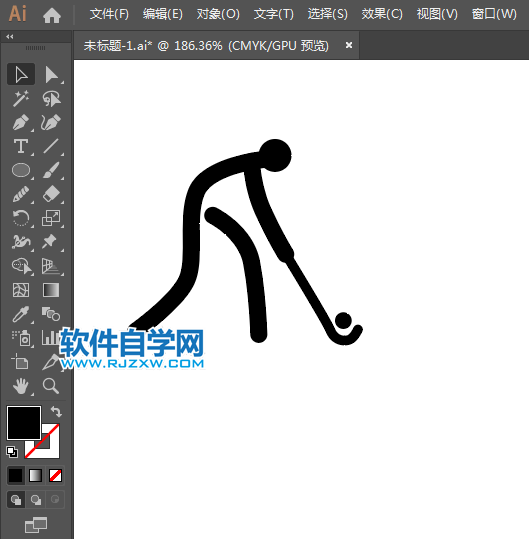Open the 选择(S) menu
529x539 pixels.
[x=327, y=14]
